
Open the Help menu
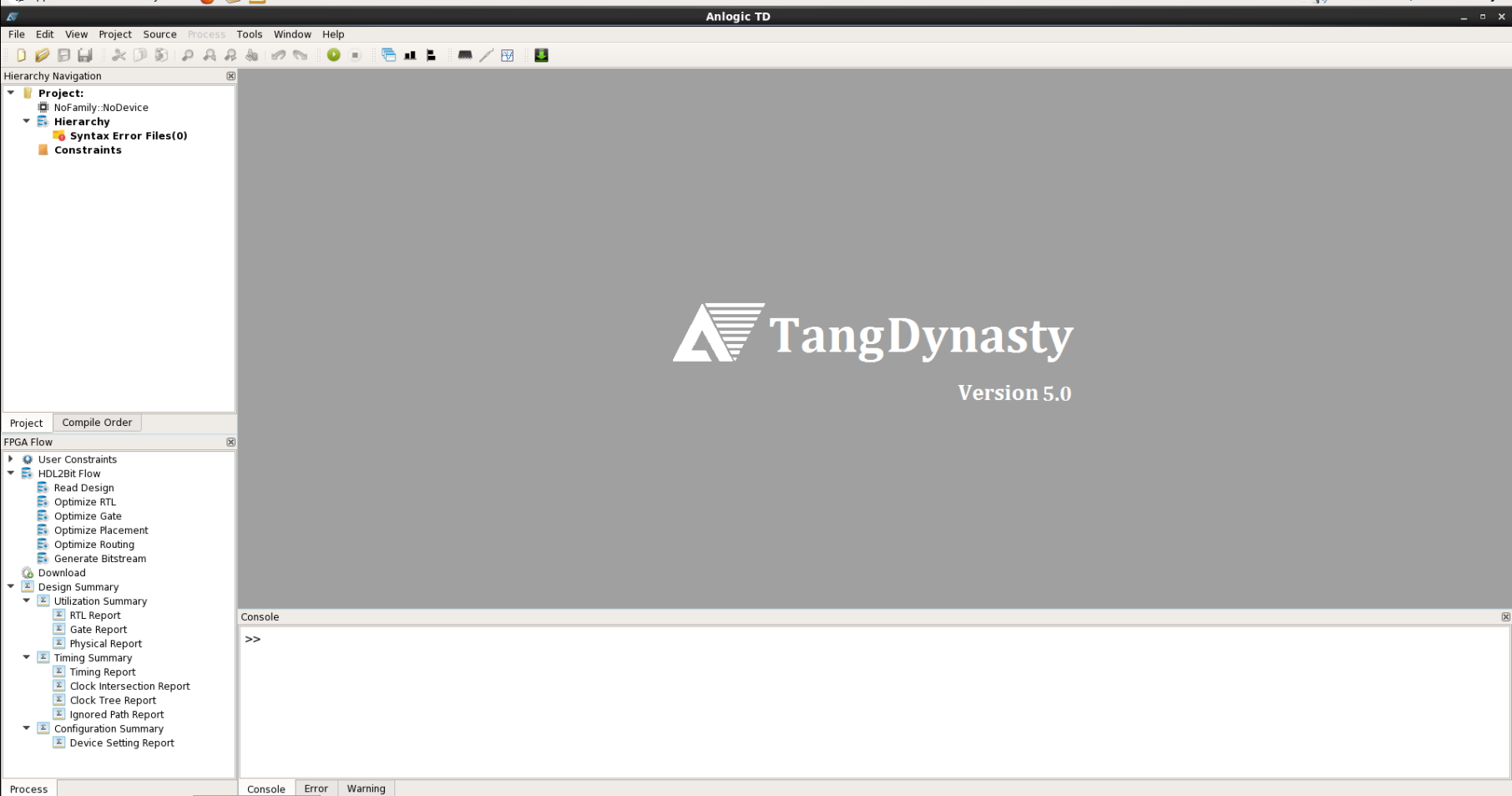333,34
